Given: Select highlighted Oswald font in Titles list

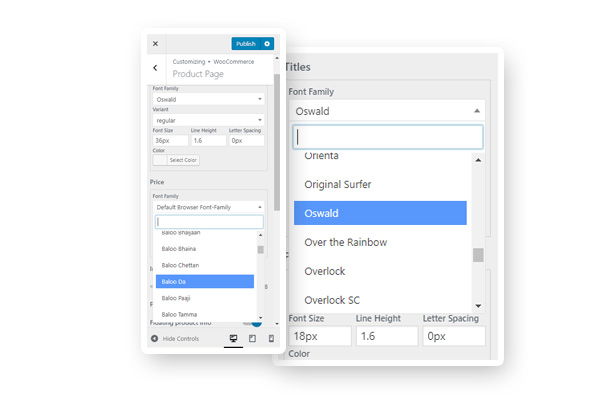Looking at the screenshot, I should click(380, 213).
